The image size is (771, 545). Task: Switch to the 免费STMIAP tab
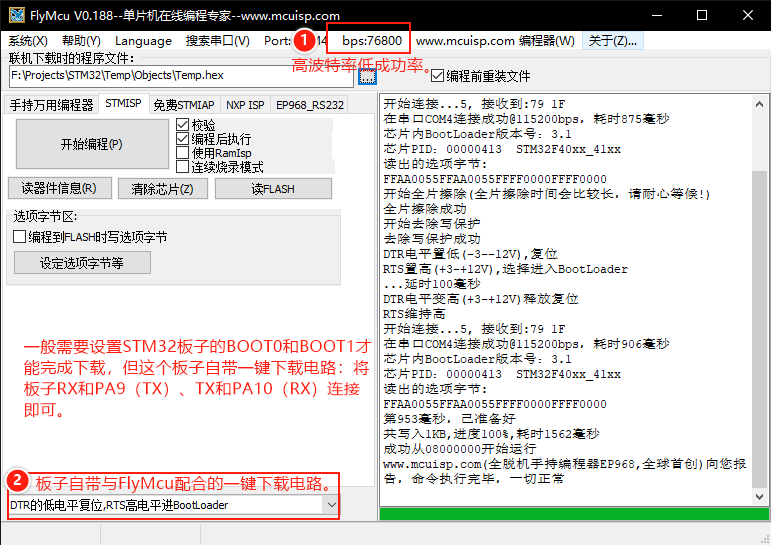[184, 105]
